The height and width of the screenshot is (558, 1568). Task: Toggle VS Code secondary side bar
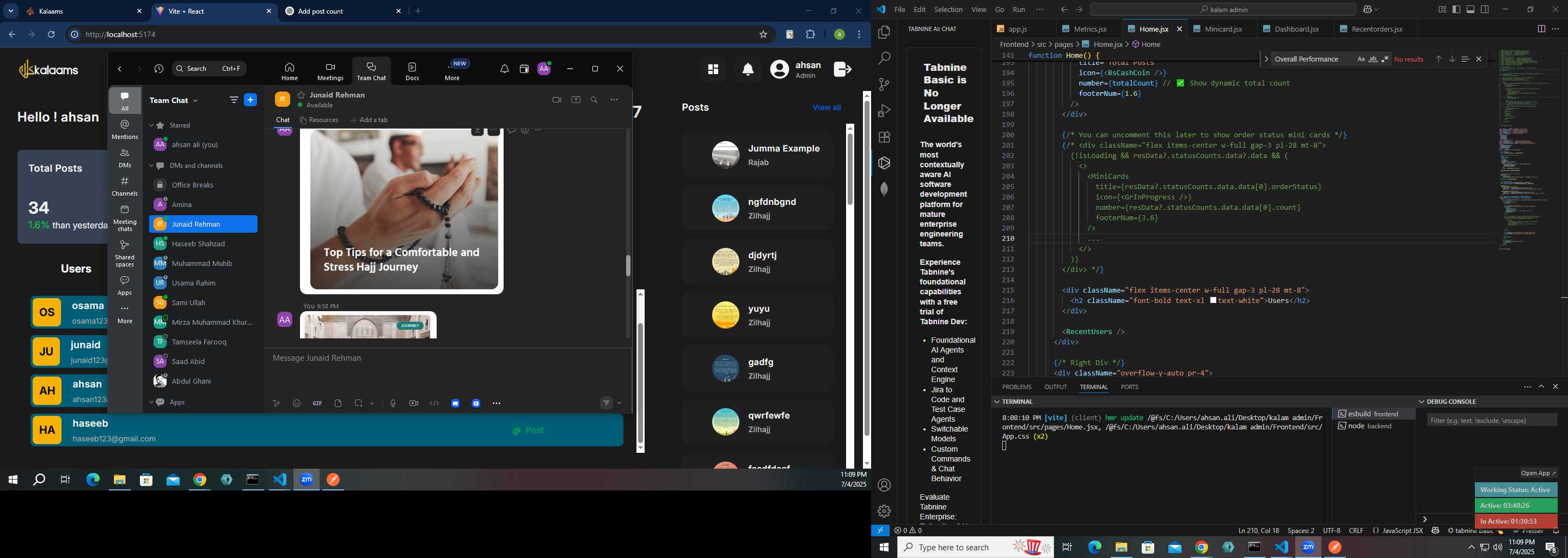(x=1485, y=9)
